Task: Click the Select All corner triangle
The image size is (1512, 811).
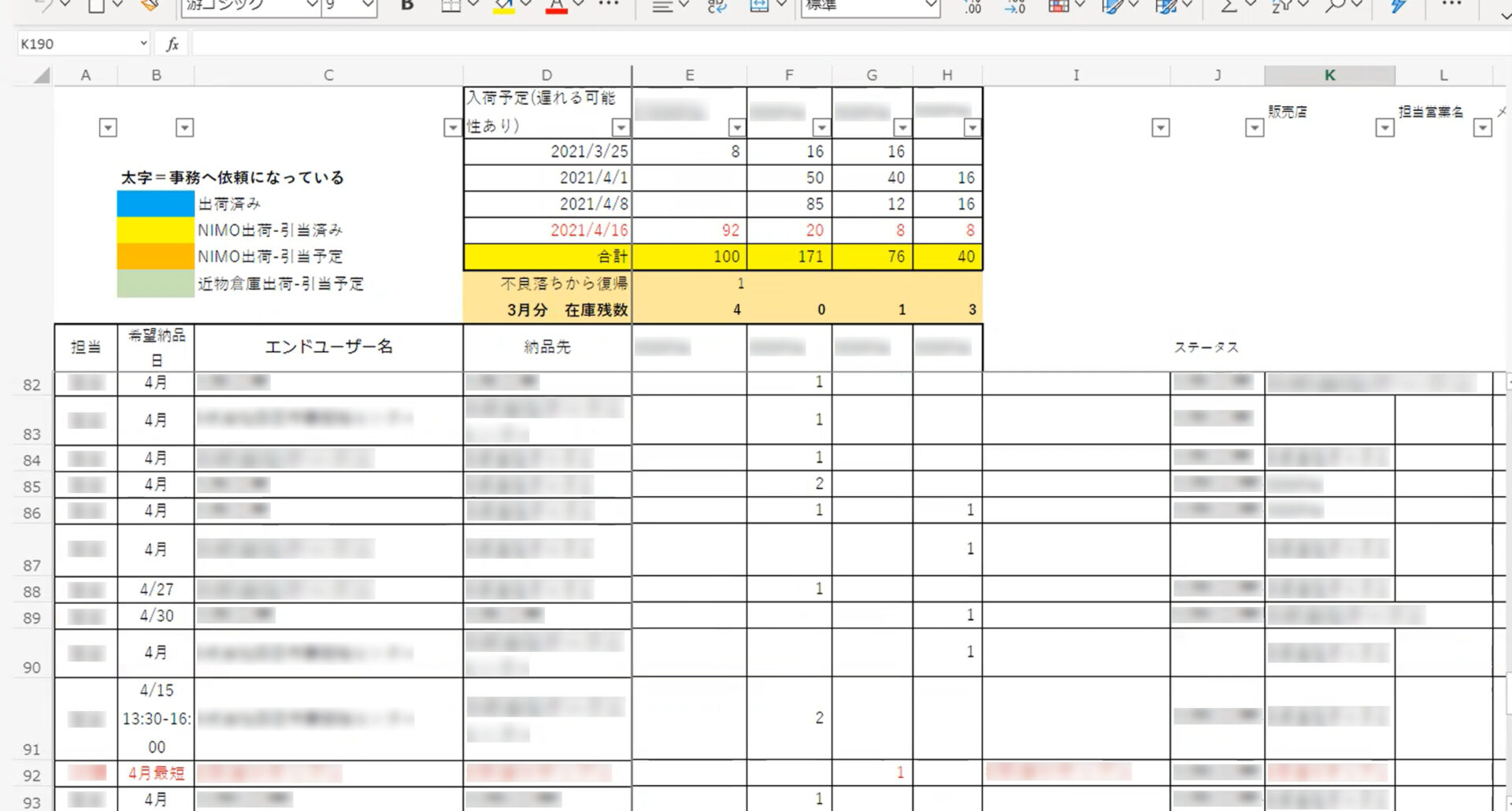Action: (42, 76)
